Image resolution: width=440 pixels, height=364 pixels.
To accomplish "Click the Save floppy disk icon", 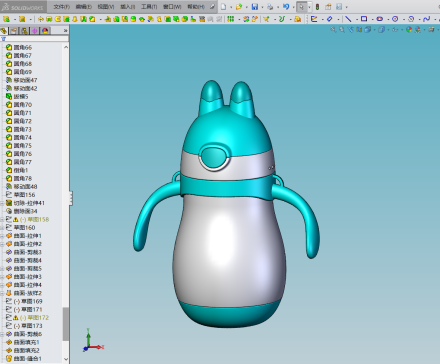I will pos(255,7).
